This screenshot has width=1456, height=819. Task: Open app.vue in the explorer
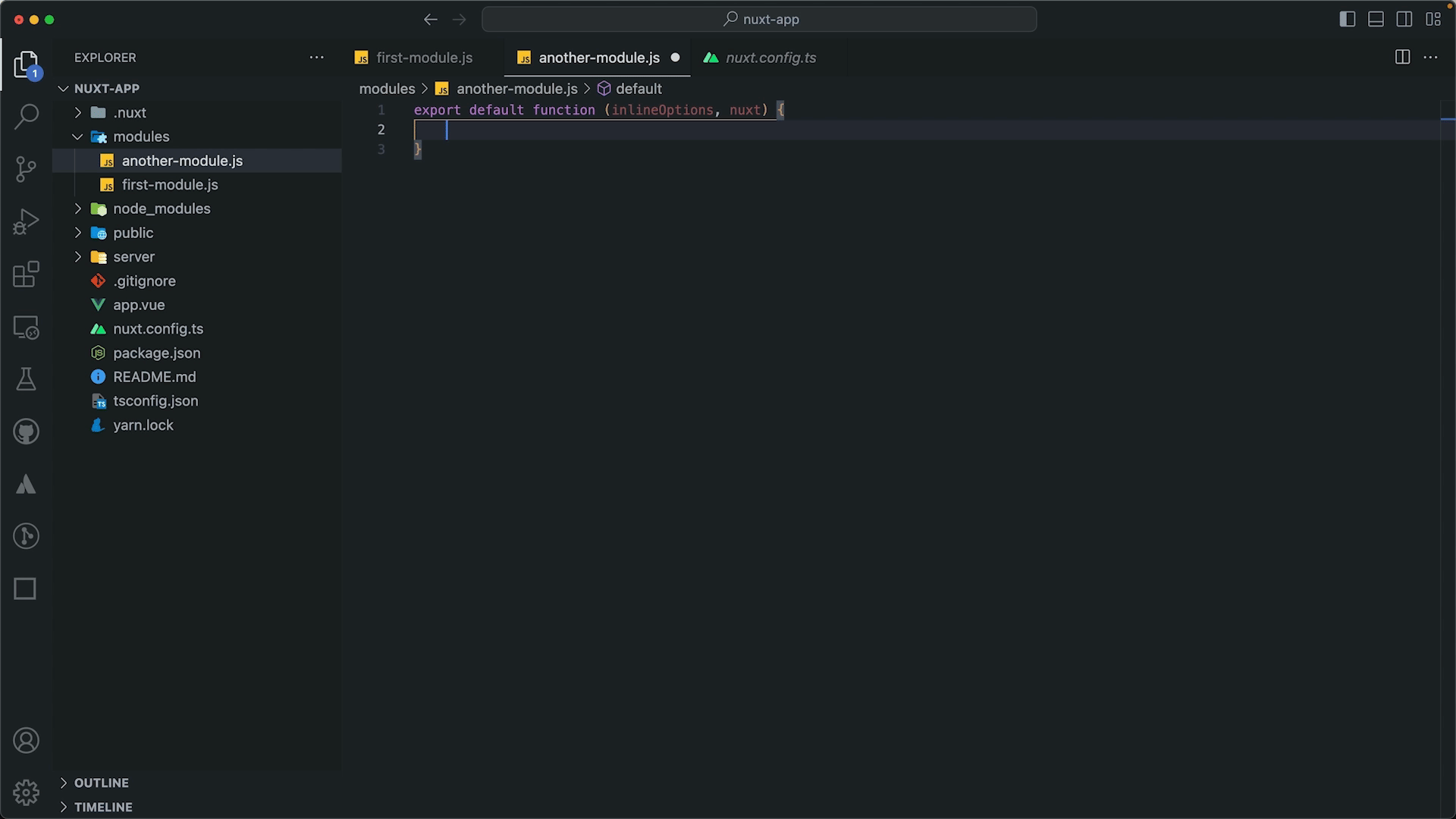197,305
